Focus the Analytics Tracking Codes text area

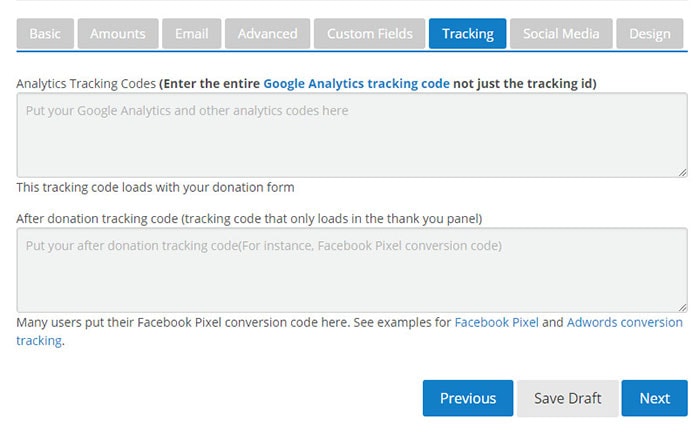351,135
